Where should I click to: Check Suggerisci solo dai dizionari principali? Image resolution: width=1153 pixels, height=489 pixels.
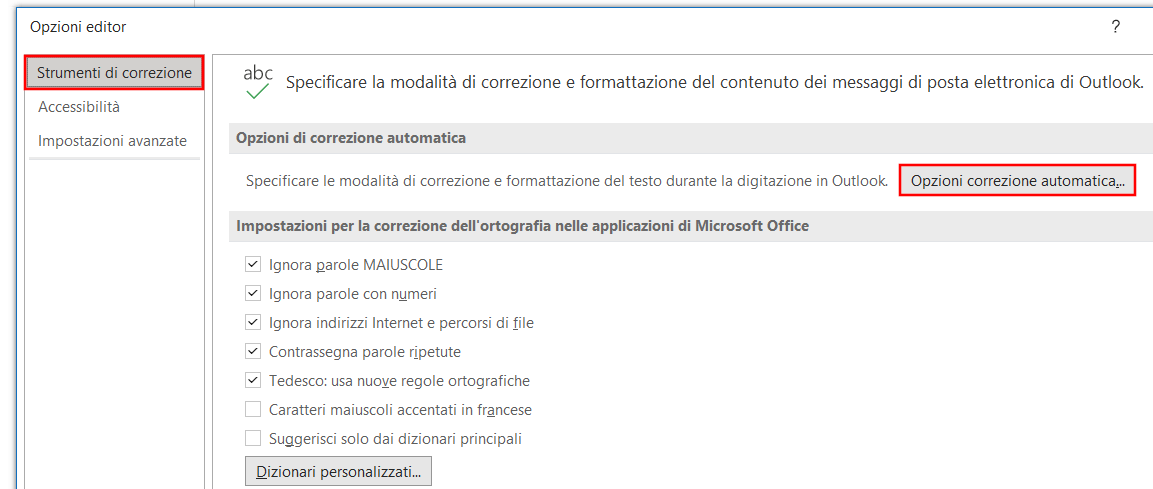tap(253, 439)
